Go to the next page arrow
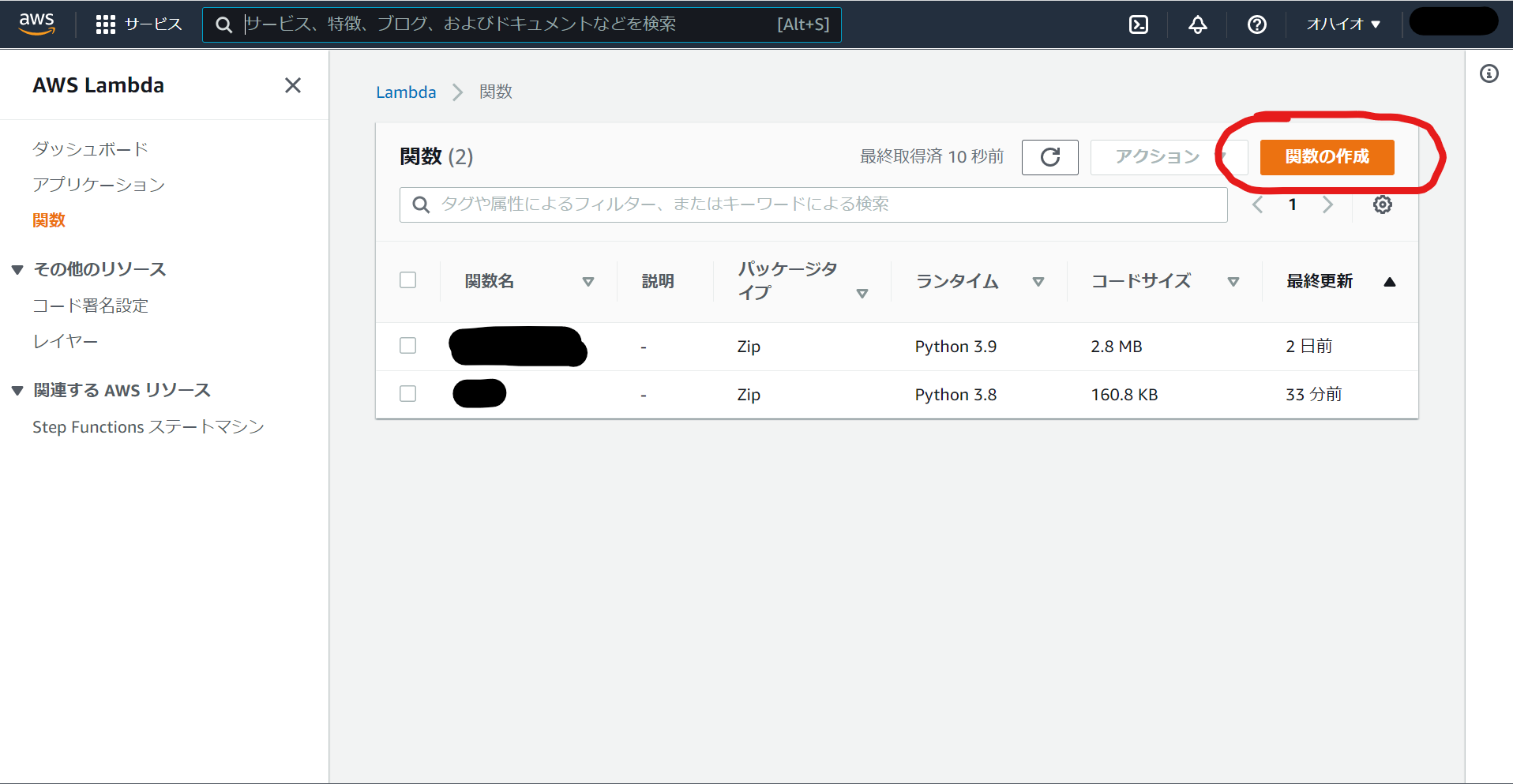The image size is (1513, 784). coord(1327,204)
